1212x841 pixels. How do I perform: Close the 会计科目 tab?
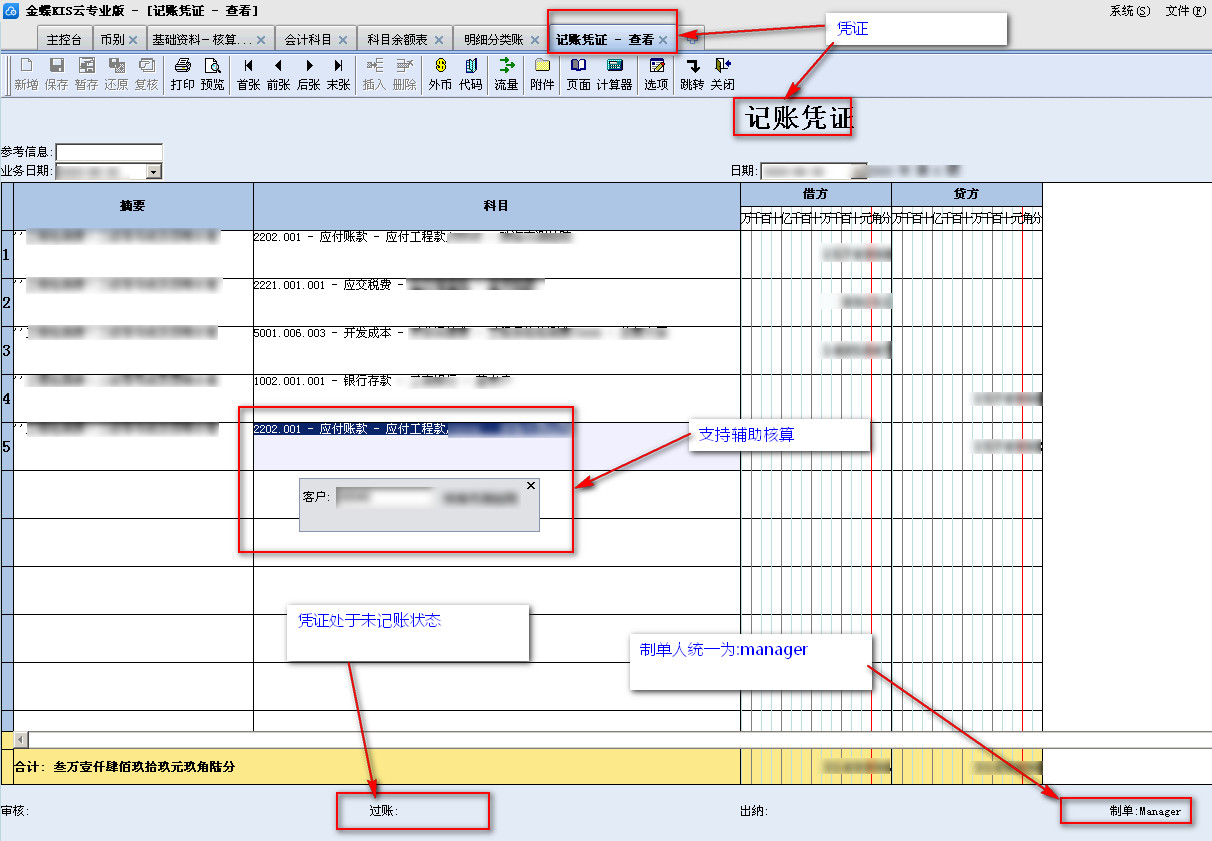pos(342,40)
